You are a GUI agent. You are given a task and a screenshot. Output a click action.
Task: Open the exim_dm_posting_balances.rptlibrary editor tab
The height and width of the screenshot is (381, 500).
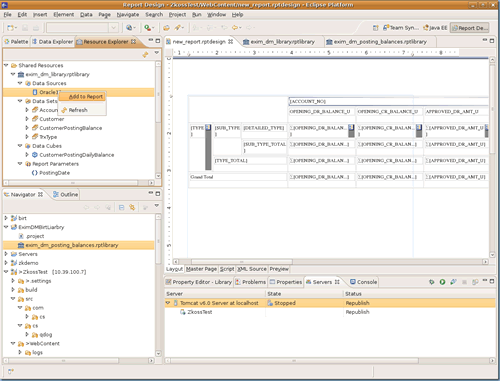click(x=377, y=42)
